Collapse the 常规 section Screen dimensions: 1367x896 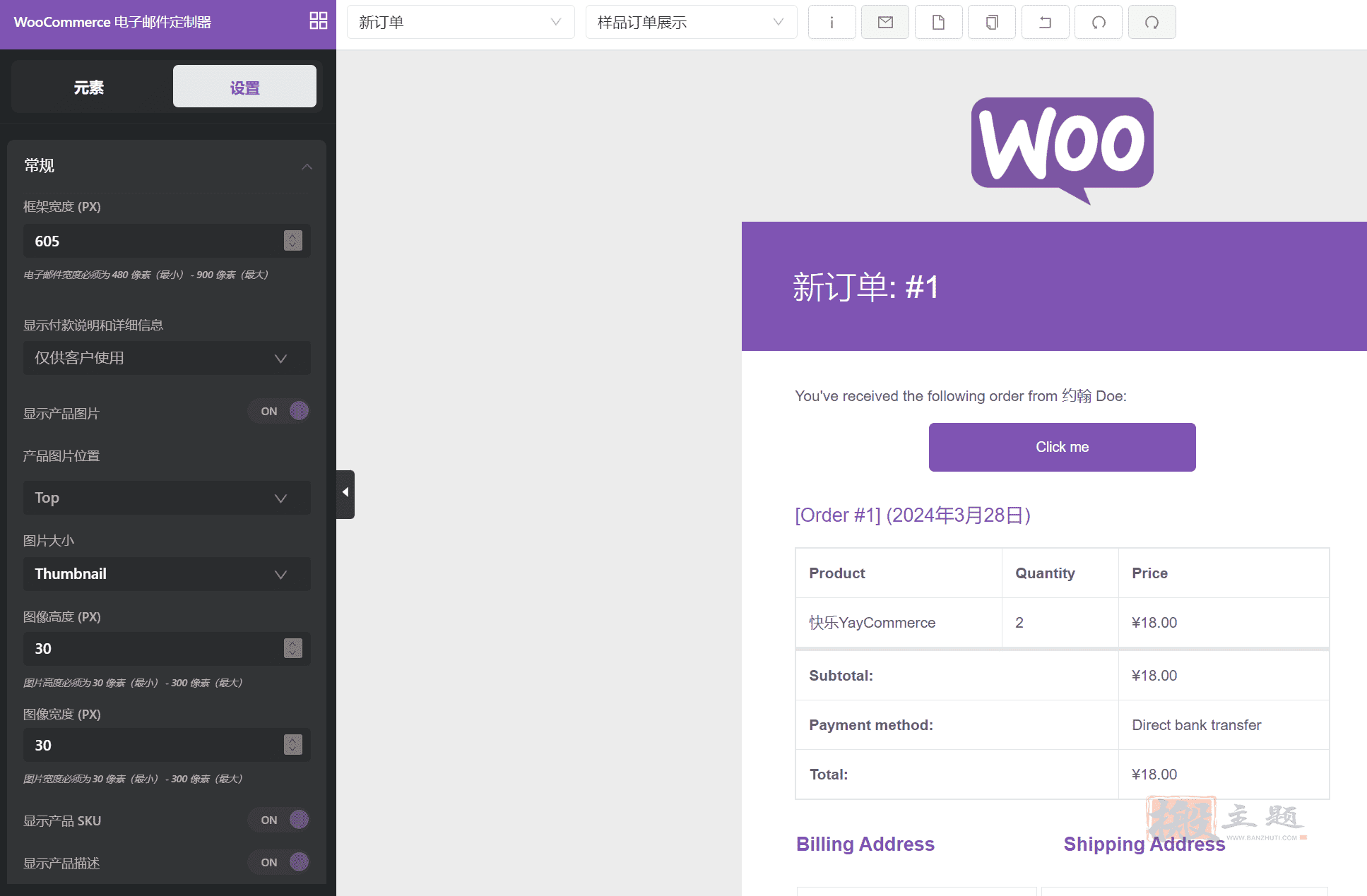307,167
